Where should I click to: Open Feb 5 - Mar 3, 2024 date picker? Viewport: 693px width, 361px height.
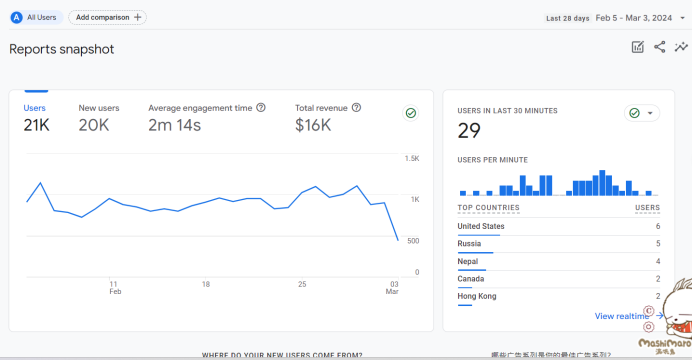click(633, 18)
